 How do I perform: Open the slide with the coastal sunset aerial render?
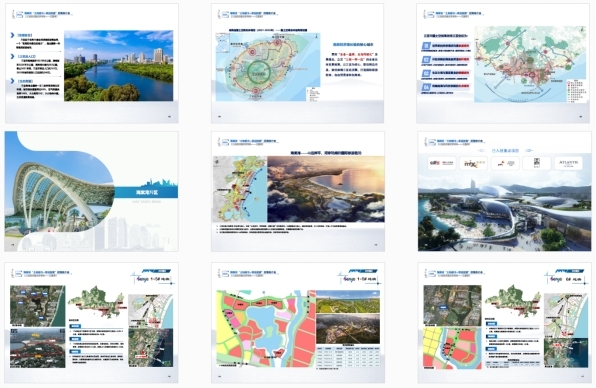coord(298,191)
